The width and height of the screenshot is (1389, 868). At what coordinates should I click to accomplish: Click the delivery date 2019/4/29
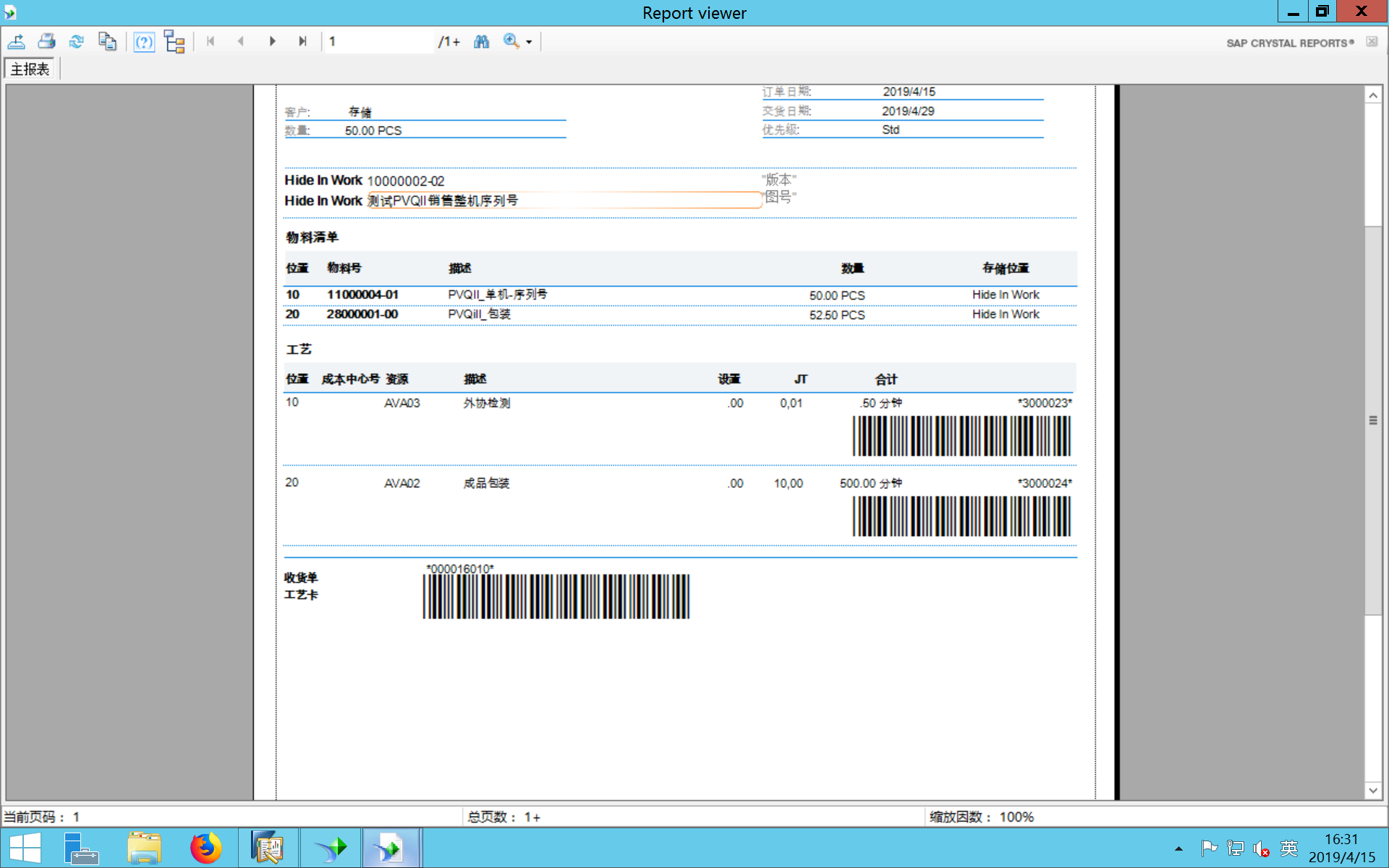pos(908,111)
